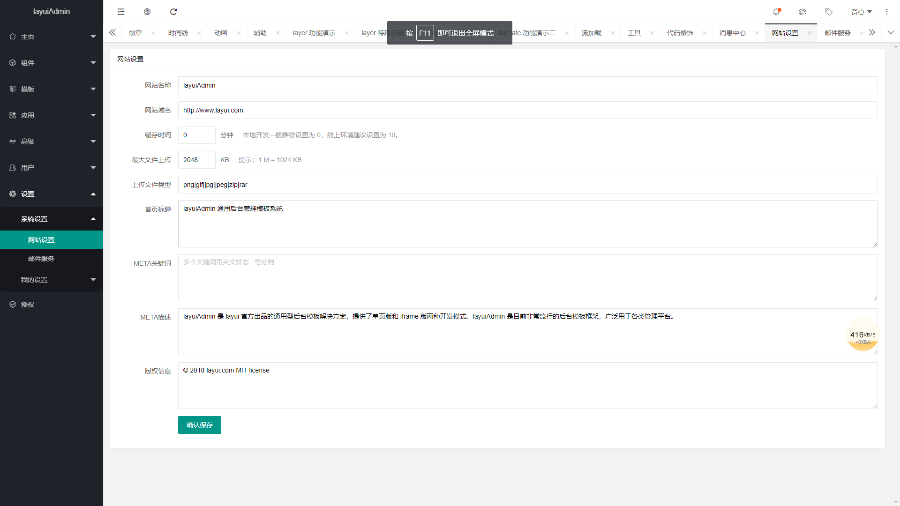Switch to the 邮件服务 tab
The image size is (900, 506).
[x=837, y=33]
